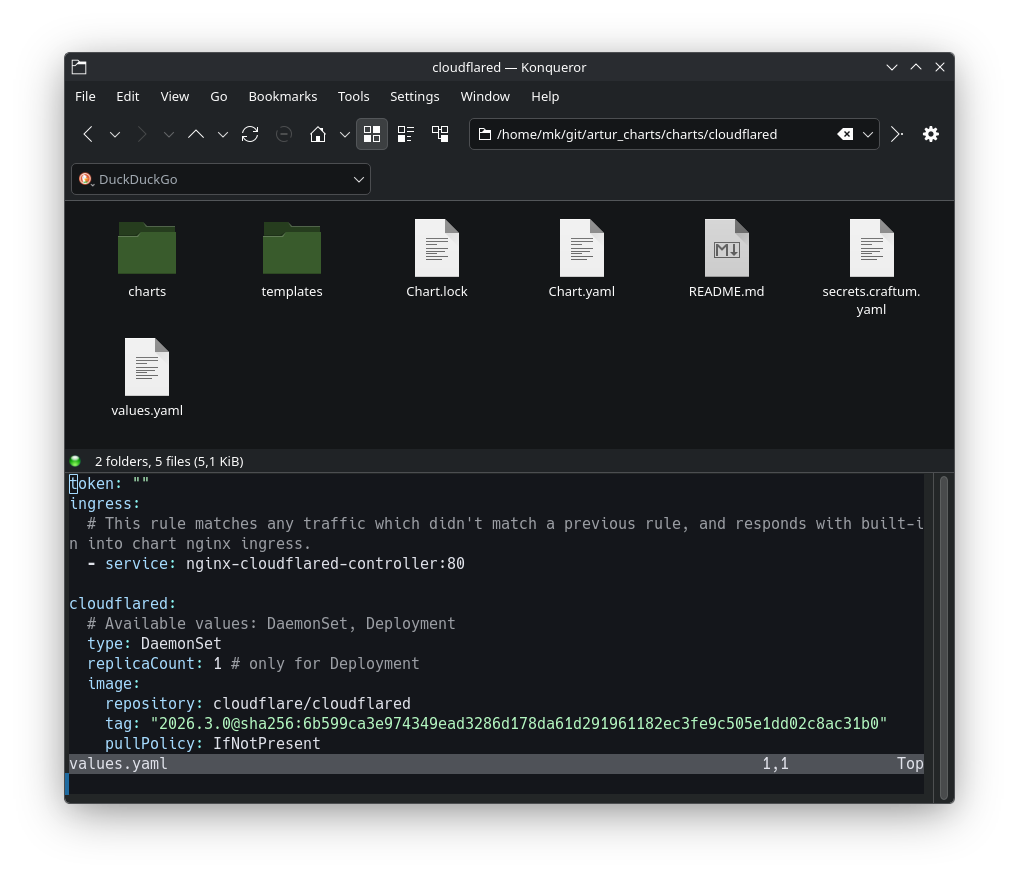Go up to parent directory
The image size is (1019, 880).
click(196, 135)
